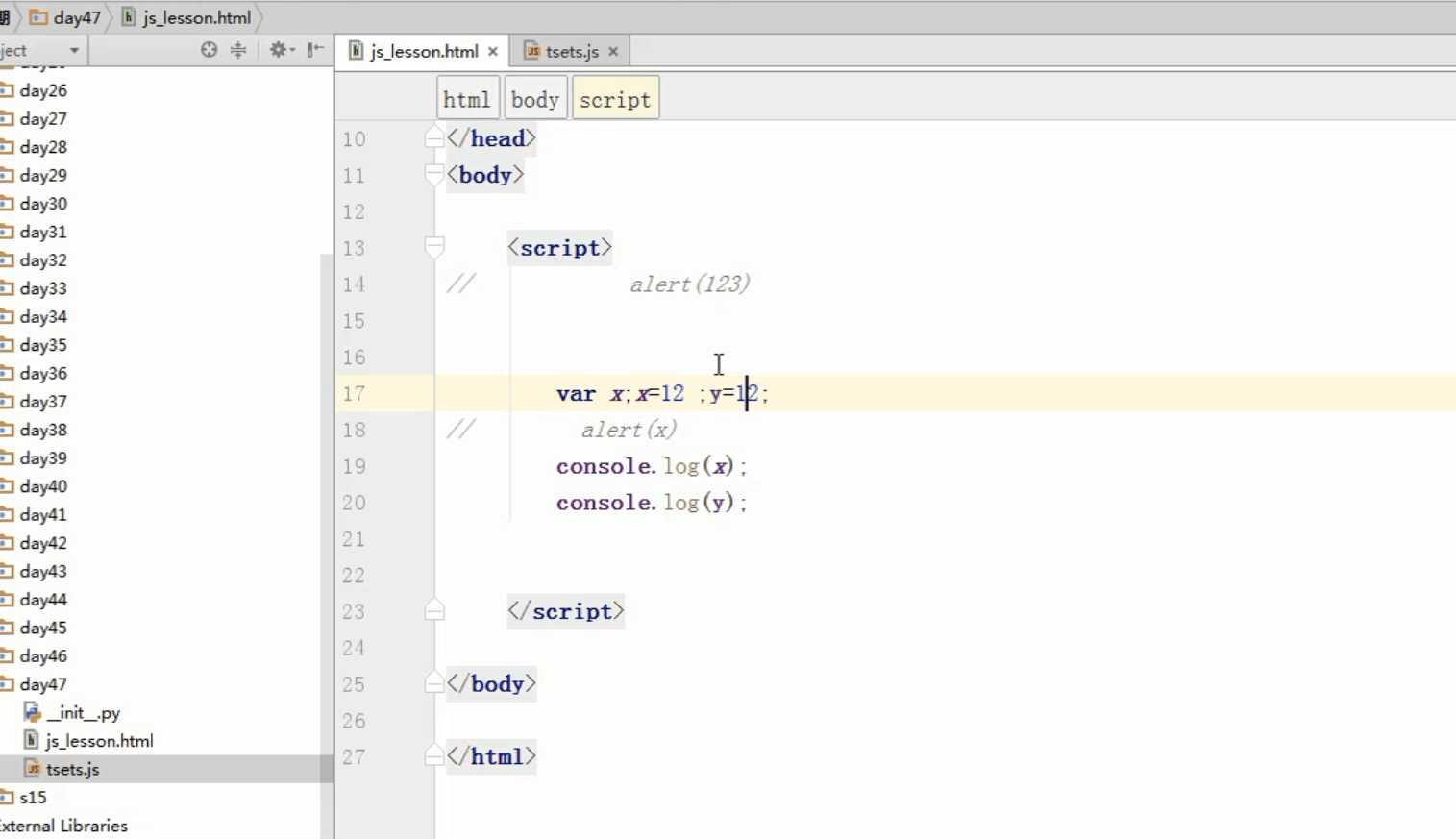Collapse the body fold marker at line 11
This screenshot has height=839, width=1456.
coord(434,175)
